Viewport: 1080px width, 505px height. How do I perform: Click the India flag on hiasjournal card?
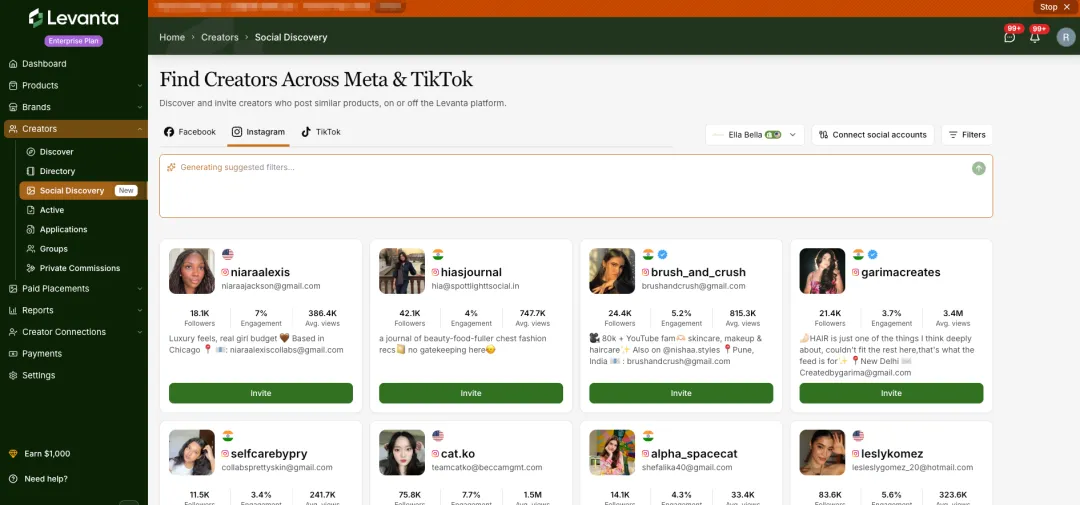click(x=437, y=254)
